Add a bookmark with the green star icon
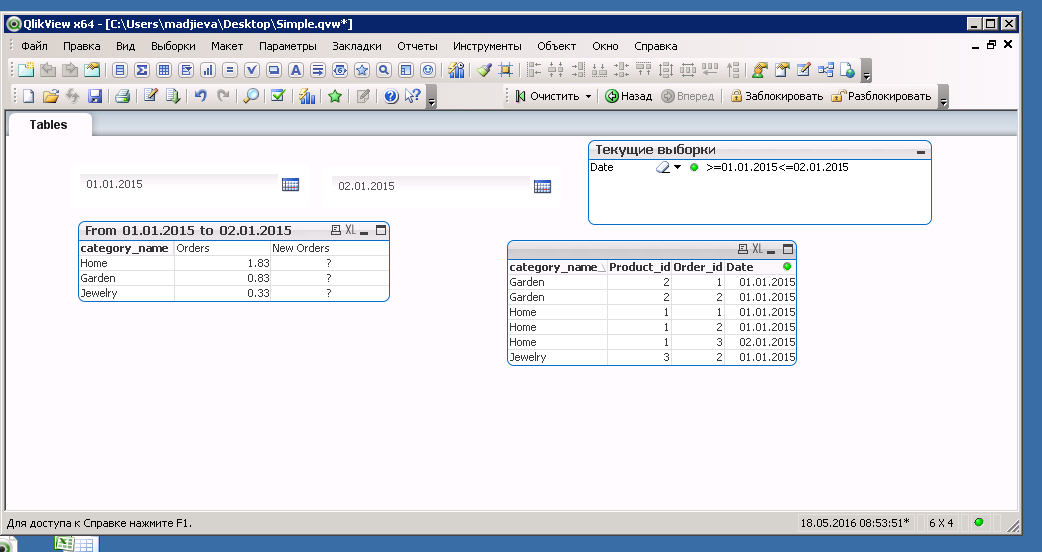This screenshot has width=1042, height=552. 335,96
